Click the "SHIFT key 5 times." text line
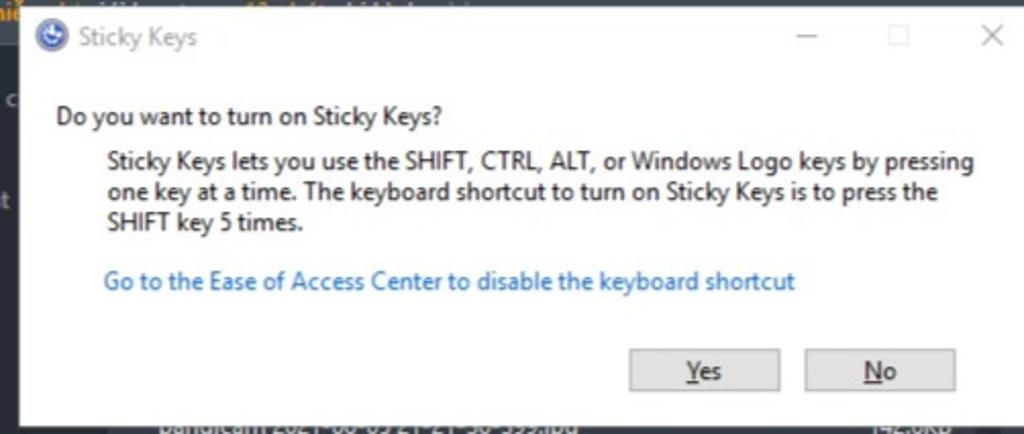The height and width of the screenshot is (434, 1024). [206, 224]
